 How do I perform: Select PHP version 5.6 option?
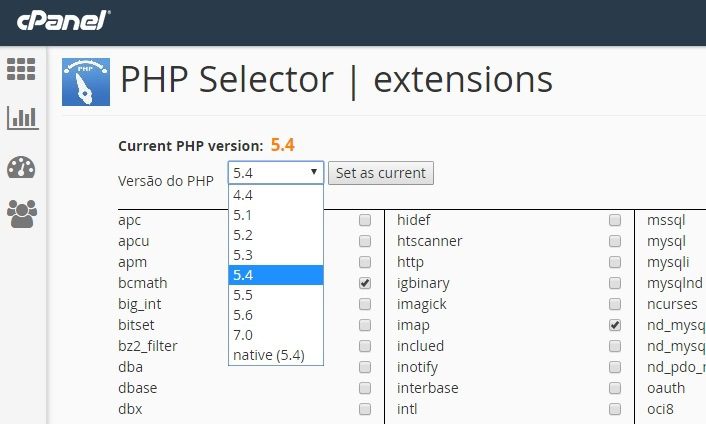[x=276, y=315]
